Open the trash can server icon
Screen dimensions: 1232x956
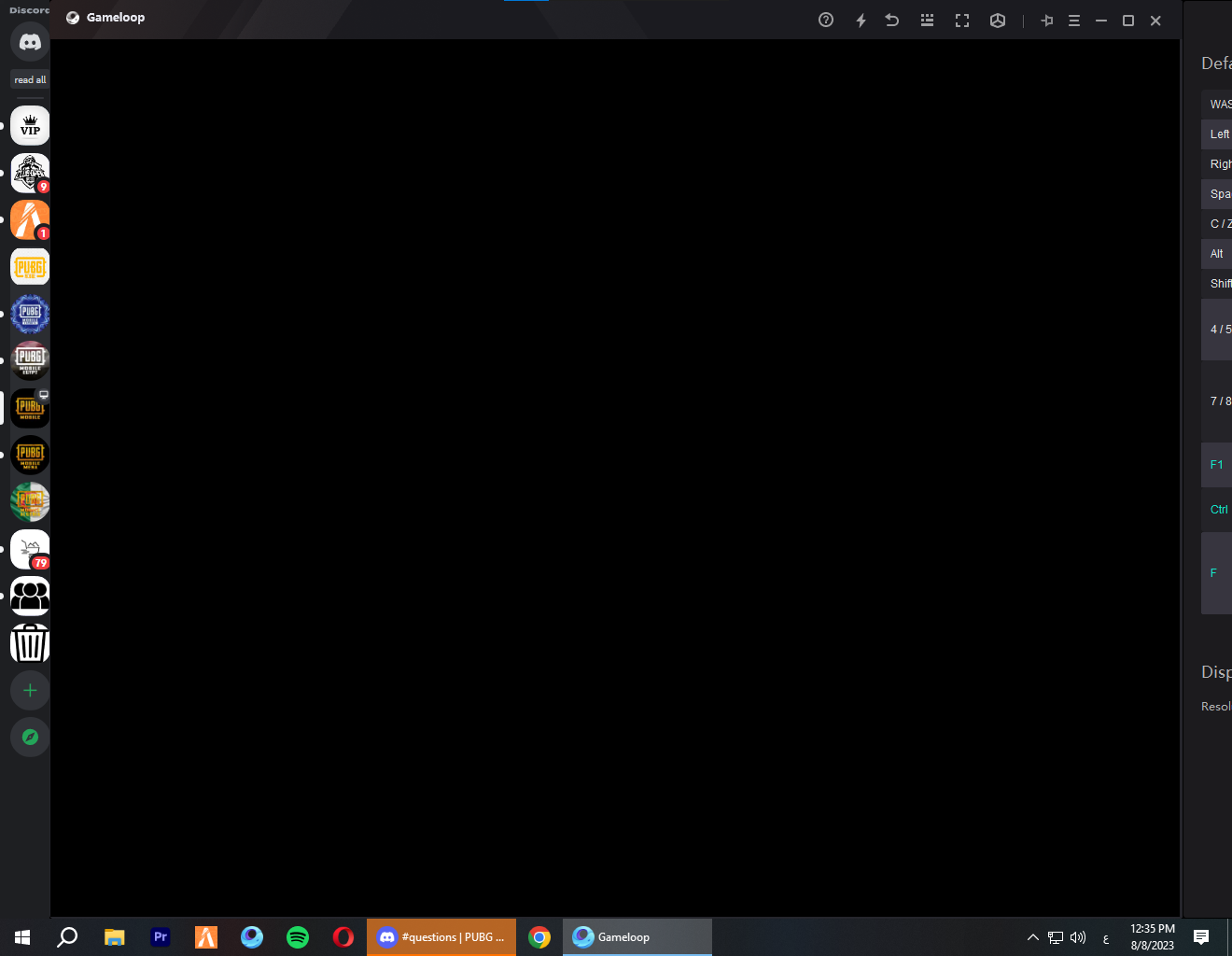(x=30, y=643)
